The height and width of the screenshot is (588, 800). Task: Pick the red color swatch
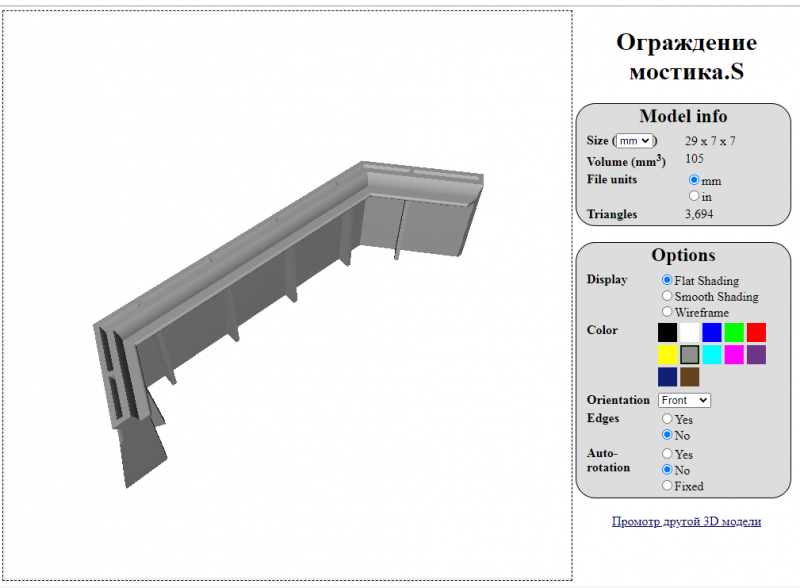coord(756,332)
